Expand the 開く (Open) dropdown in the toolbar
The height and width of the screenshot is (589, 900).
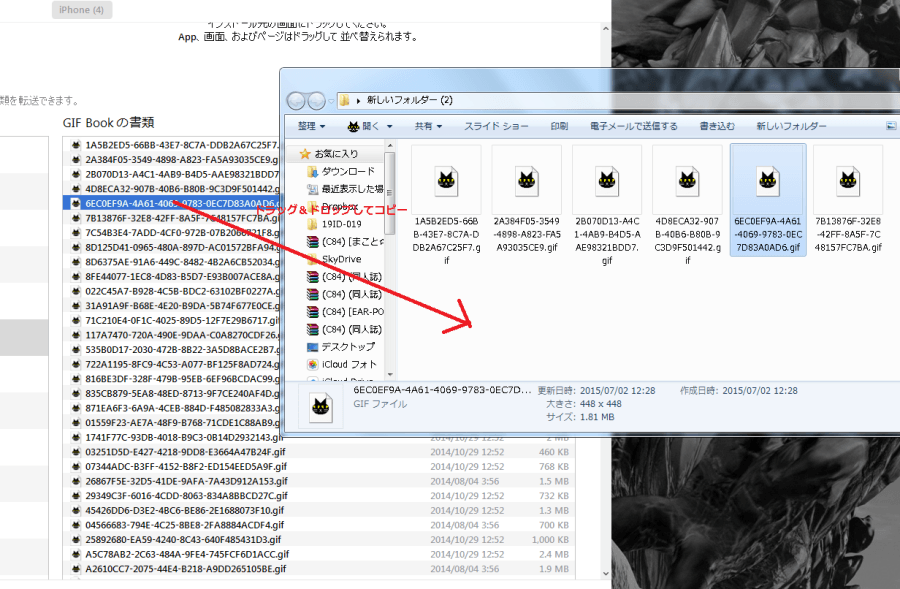369,126
